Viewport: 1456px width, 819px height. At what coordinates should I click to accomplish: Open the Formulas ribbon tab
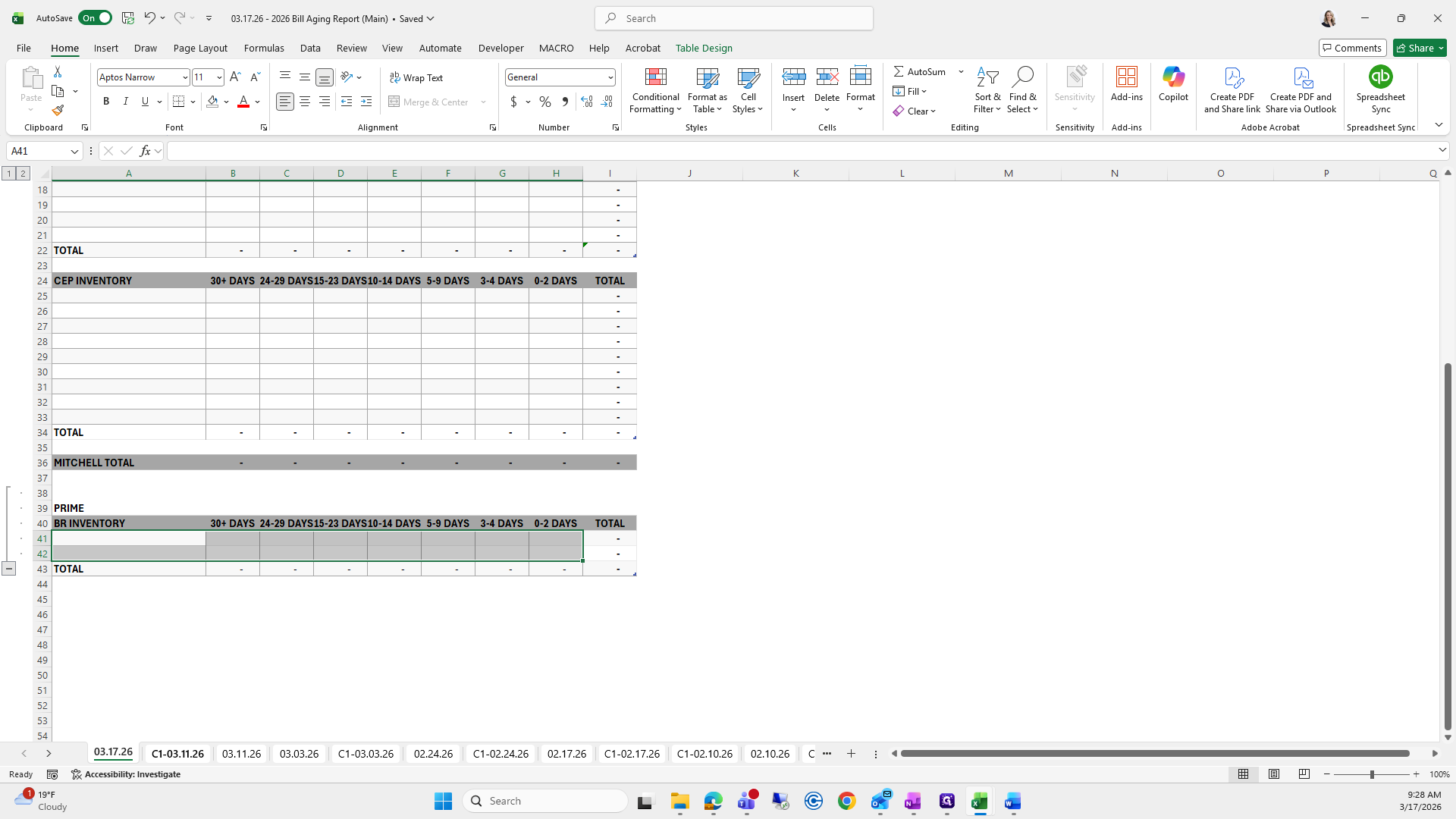(x=264, y=48)
